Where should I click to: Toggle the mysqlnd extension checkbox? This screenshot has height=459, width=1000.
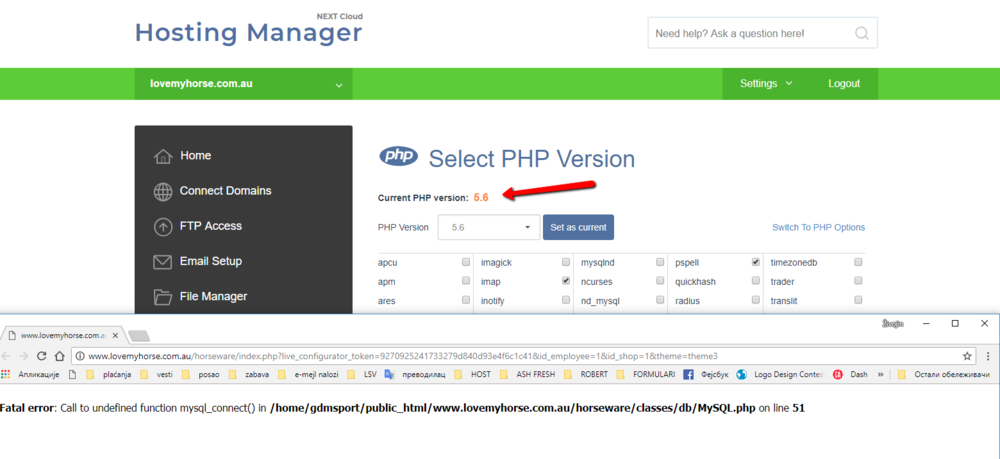pyautogui.click(x=660, y=262)
